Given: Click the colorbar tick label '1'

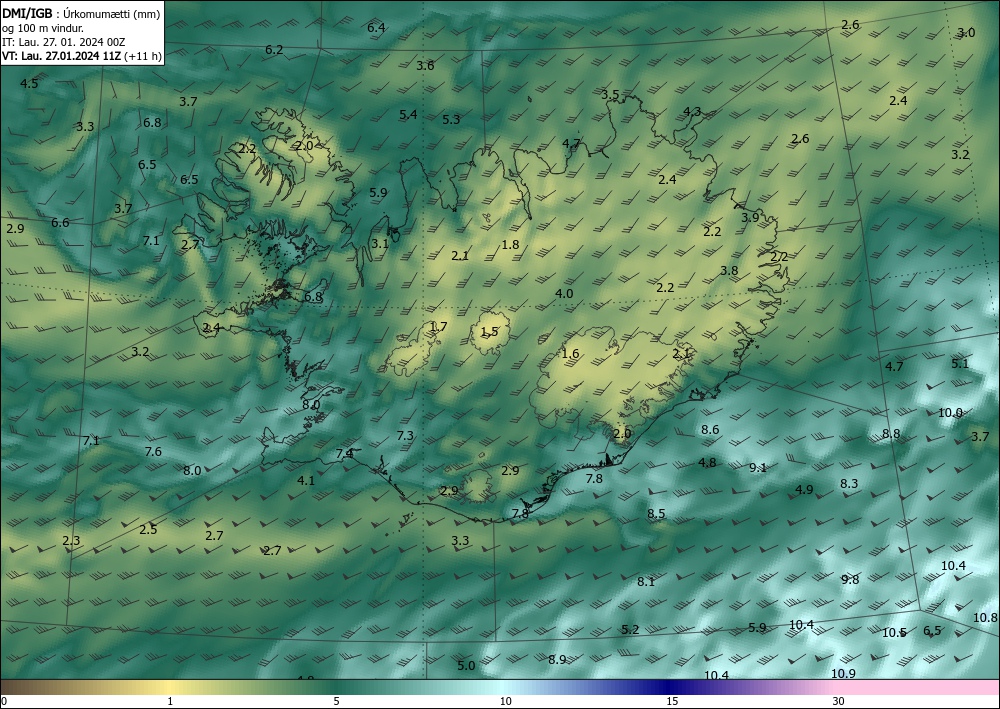Looking at the screenshot, I should pos(170,702).
